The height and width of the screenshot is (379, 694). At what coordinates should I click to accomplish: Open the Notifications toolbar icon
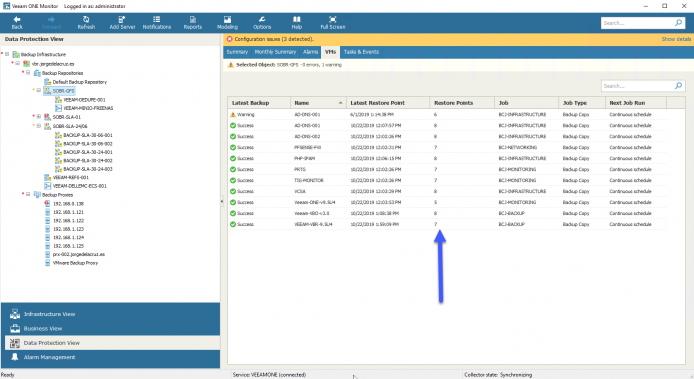[x=157, y=22]
